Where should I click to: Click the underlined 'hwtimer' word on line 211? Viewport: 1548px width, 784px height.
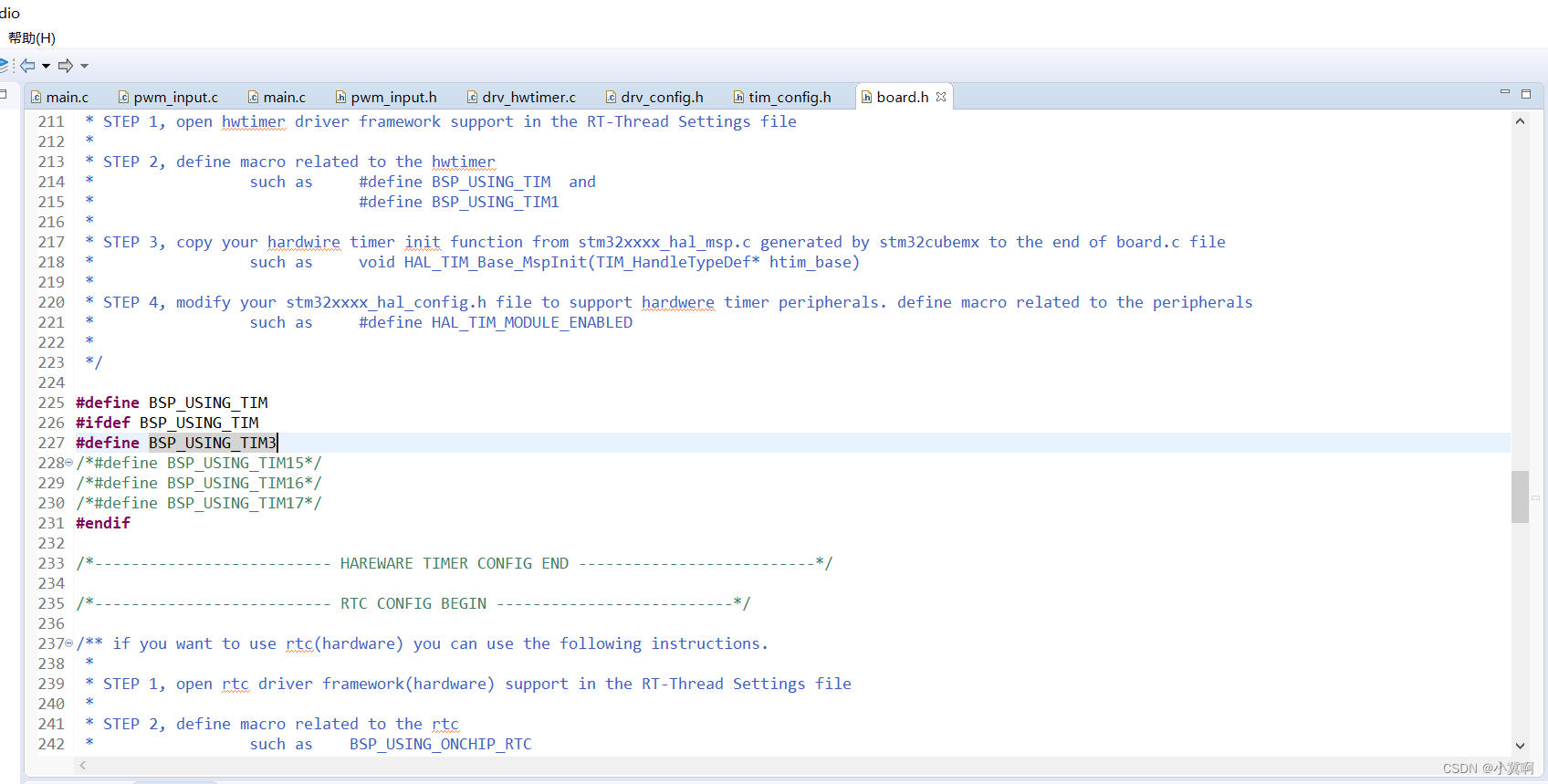coord(254,121)
